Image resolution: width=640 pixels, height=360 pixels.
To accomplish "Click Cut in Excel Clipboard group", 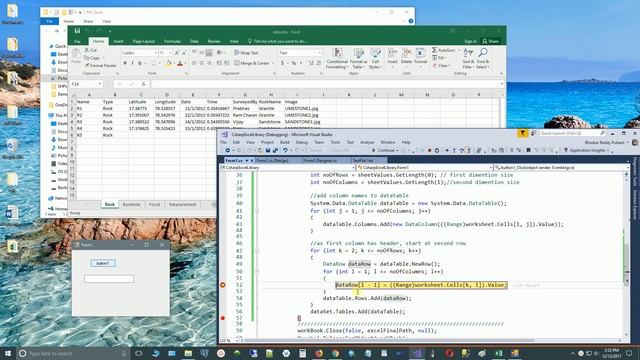I will [91, 50].
